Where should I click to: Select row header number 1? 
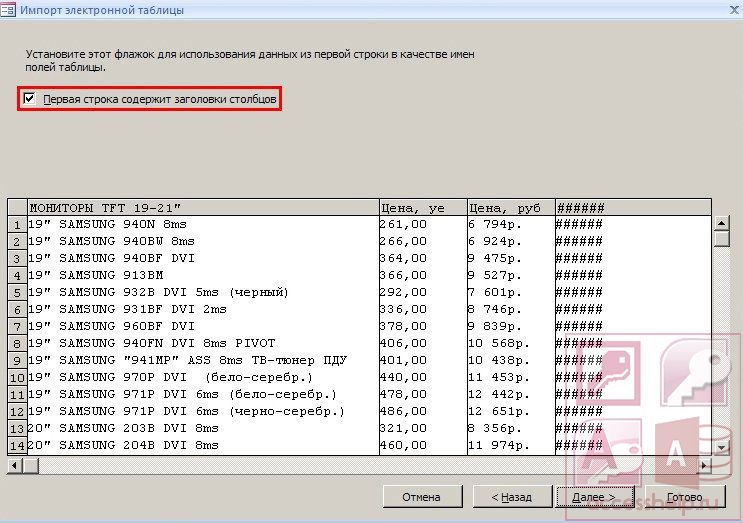[x=17, y=225]
